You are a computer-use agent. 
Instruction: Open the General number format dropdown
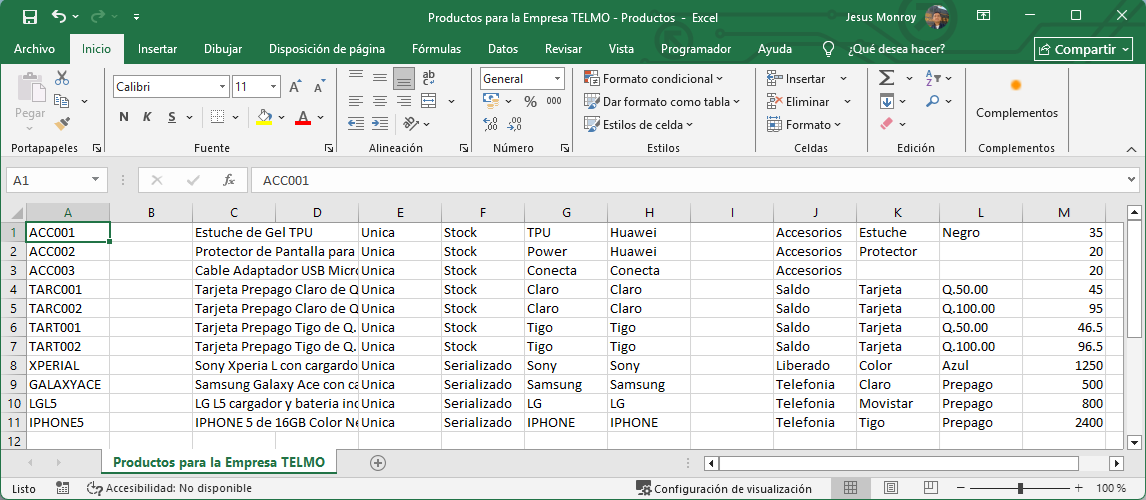pos(558,78)
